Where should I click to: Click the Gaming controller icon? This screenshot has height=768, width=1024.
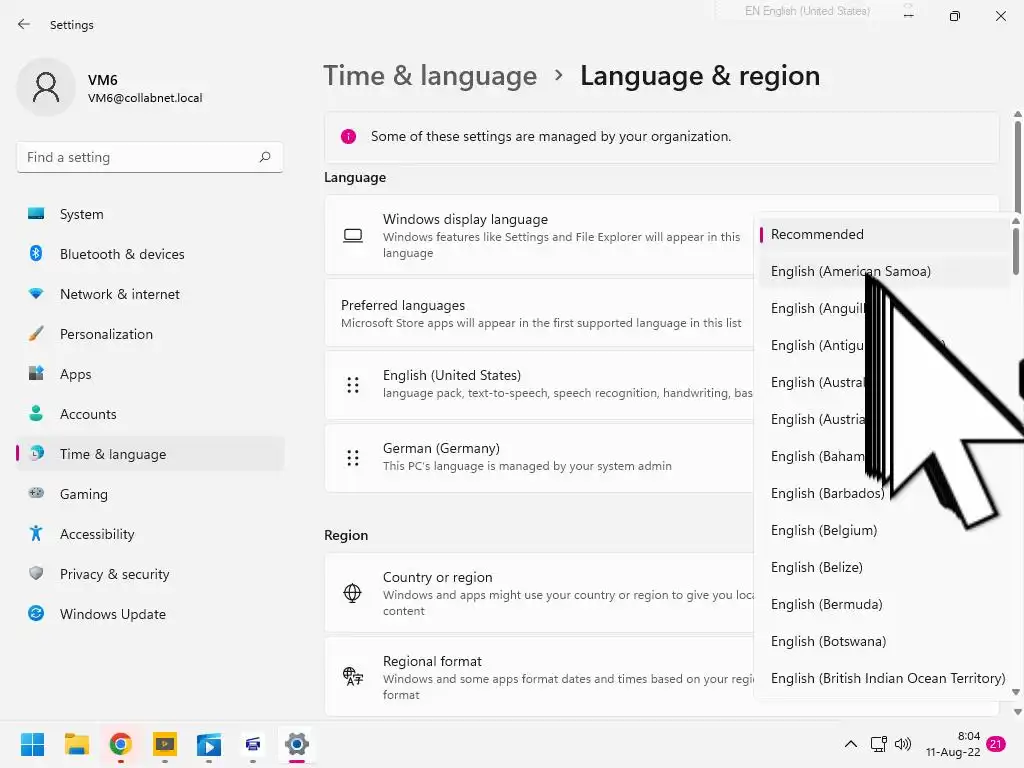coord(36,493)
